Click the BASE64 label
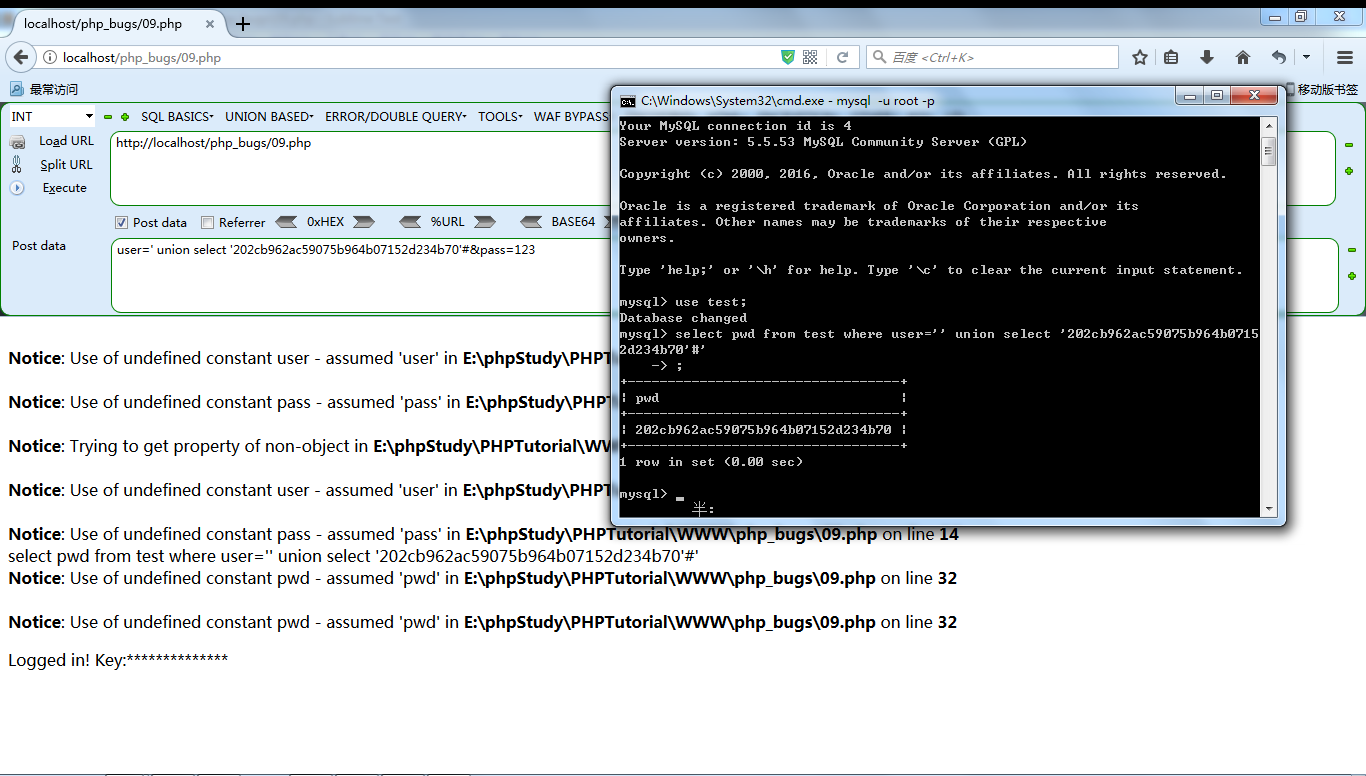This screenshot has width=1366, height=776. (573, 222)
